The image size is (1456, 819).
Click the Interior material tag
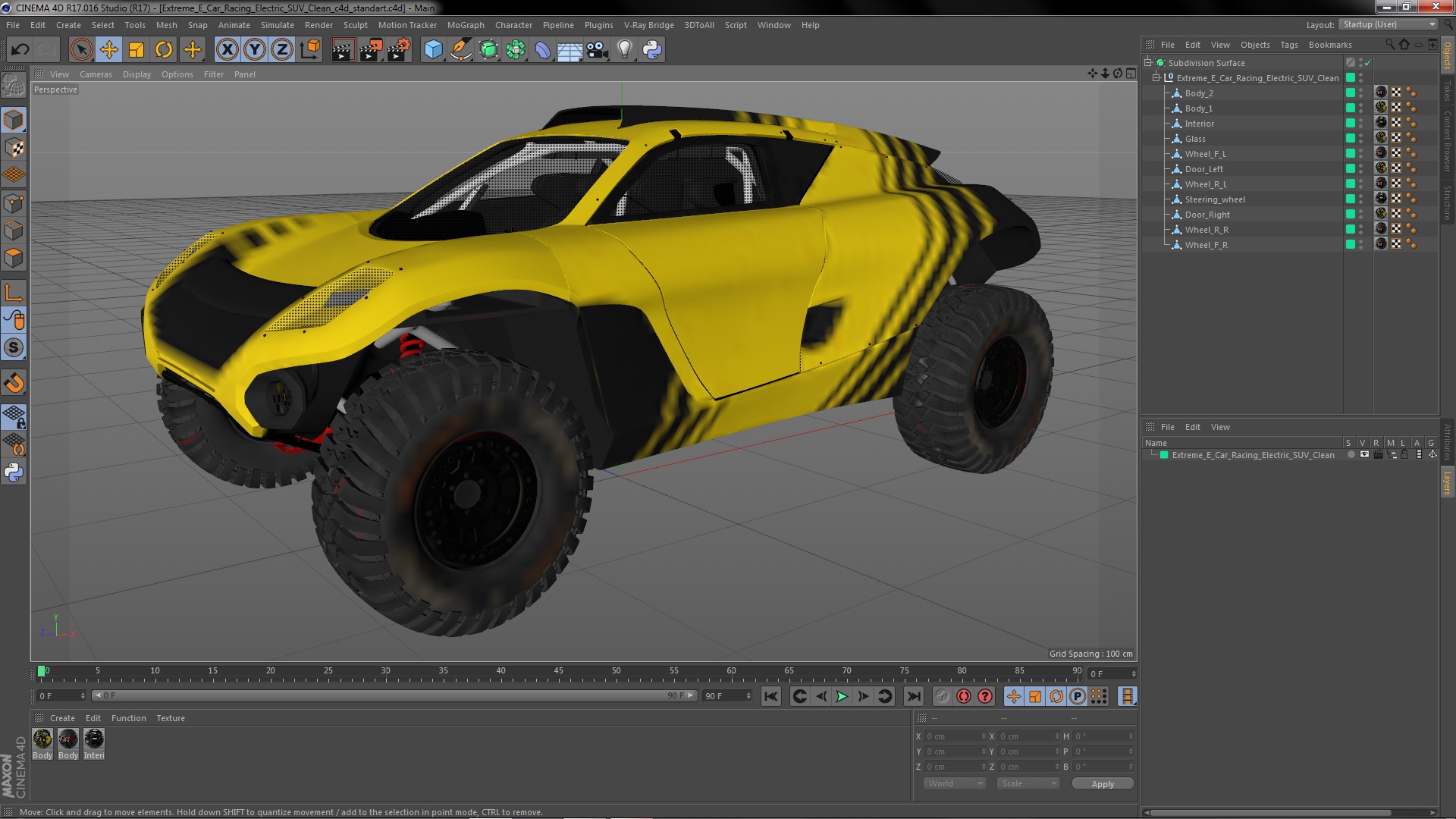[x=1381, y=123]
